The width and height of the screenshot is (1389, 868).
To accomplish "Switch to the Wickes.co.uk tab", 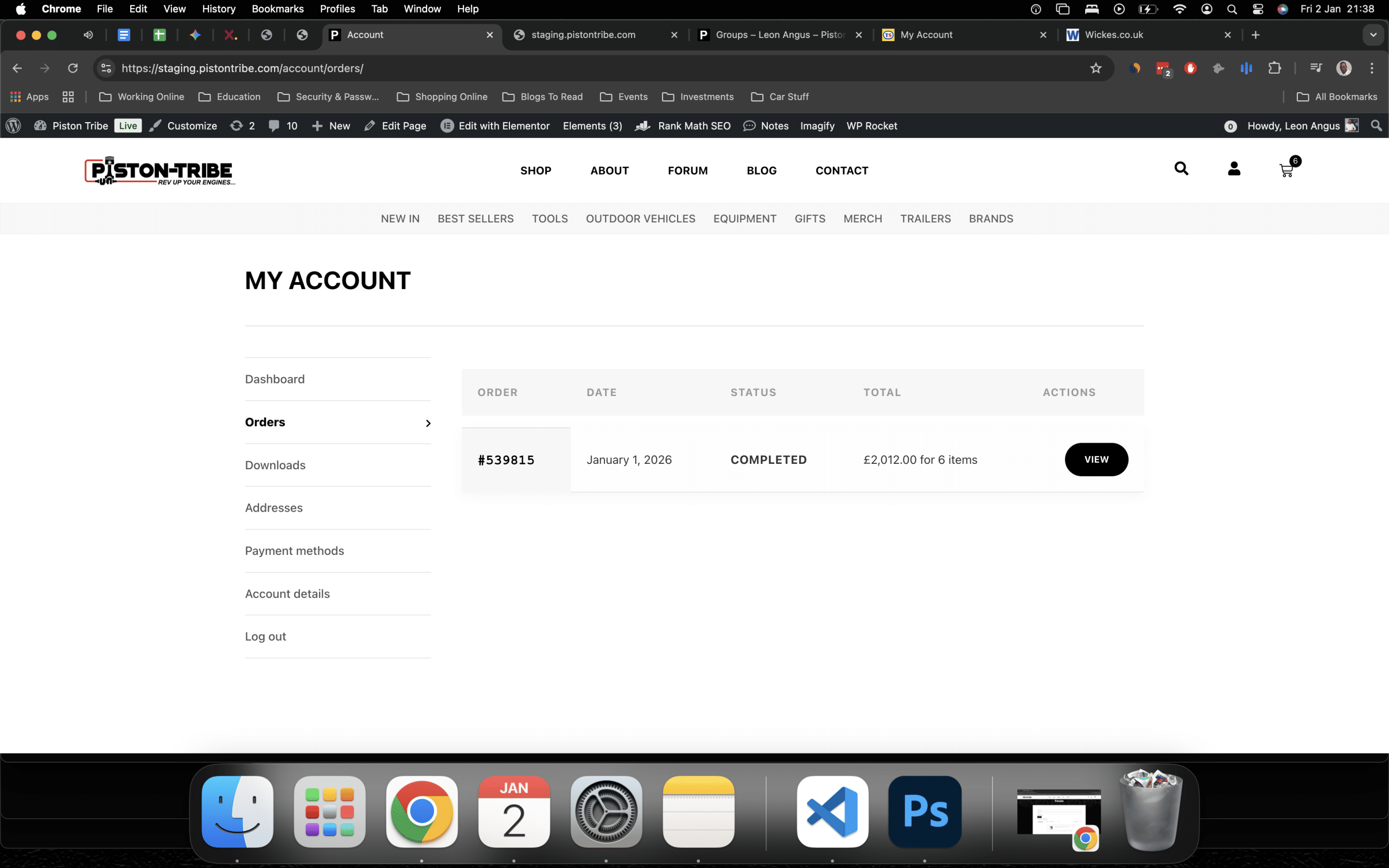I will click(1113, 35).
